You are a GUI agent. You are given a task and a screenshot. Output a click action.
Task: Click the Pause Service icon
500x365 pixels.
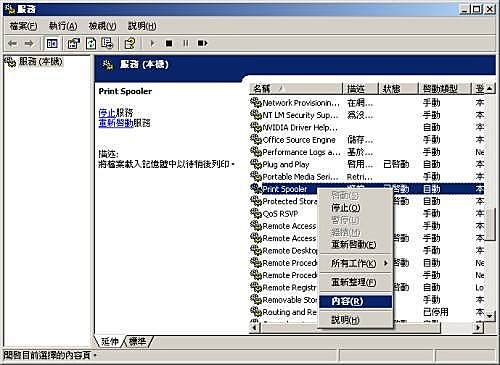click(186, 43)
